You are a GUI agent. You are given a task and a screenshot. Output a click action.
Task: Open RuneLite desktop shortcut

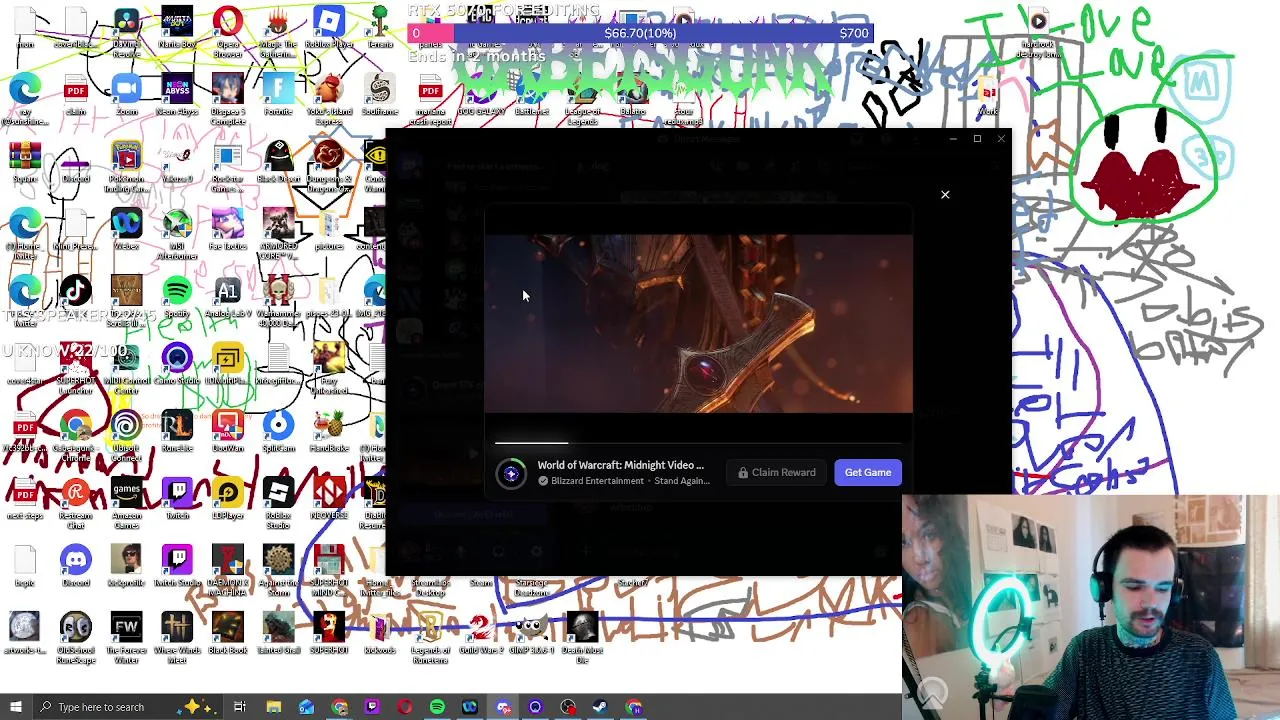(x=177, y=432)
